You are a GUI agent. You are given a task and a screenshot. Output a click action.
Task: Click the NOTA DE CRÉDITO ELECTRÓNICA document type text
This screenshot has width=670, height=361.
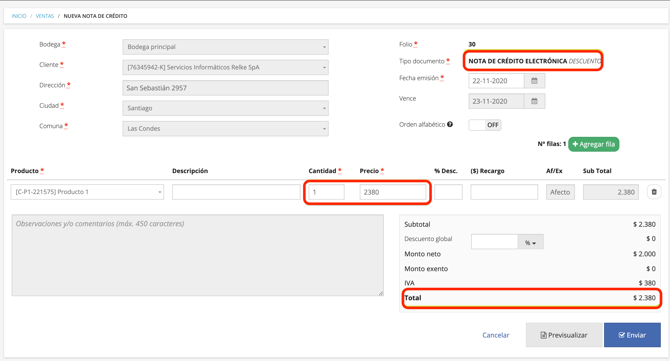click(517, 61)
